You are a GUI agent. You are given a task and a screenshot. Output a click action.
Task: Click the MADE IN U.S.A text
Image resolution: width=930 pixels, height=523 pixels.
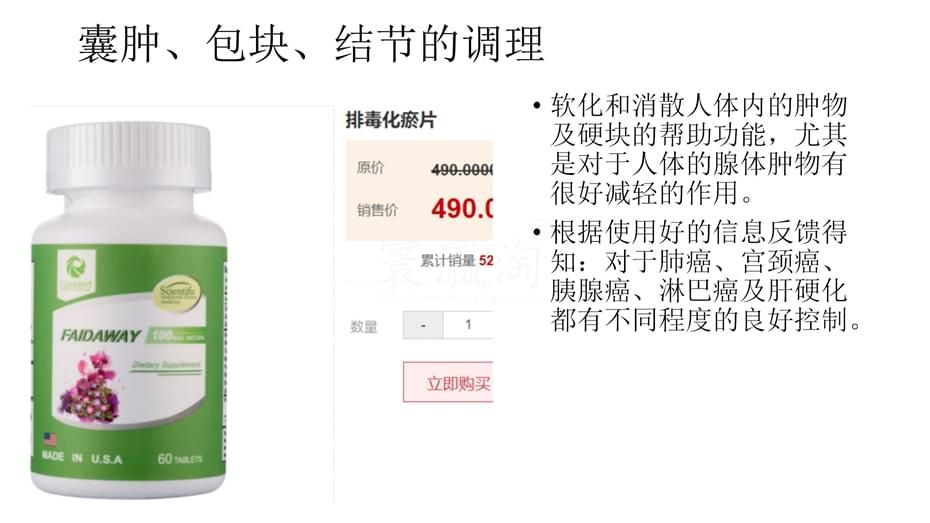pos(82,458)
